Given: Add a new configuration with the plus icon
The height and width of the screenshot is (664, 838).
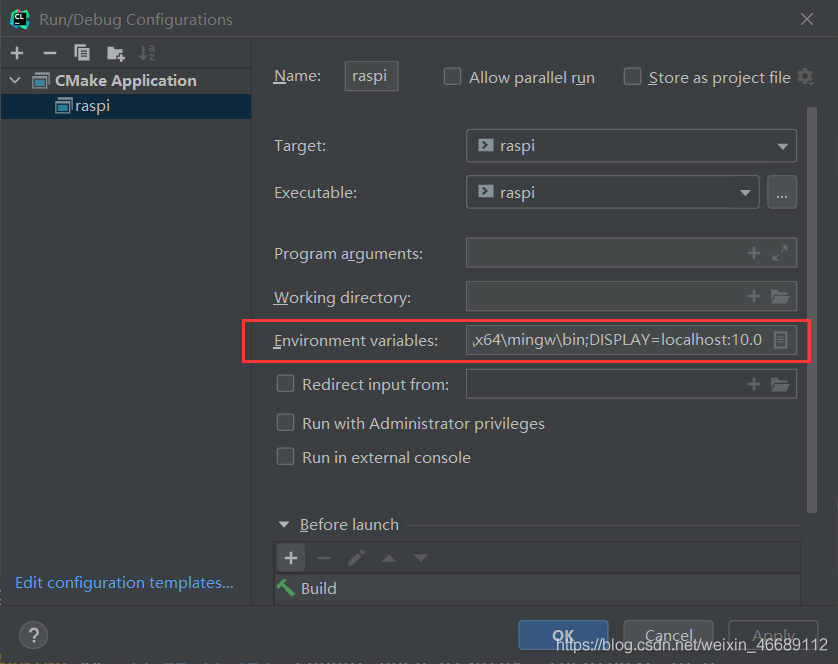Looking at the screenshot, I should click(17, 53).
